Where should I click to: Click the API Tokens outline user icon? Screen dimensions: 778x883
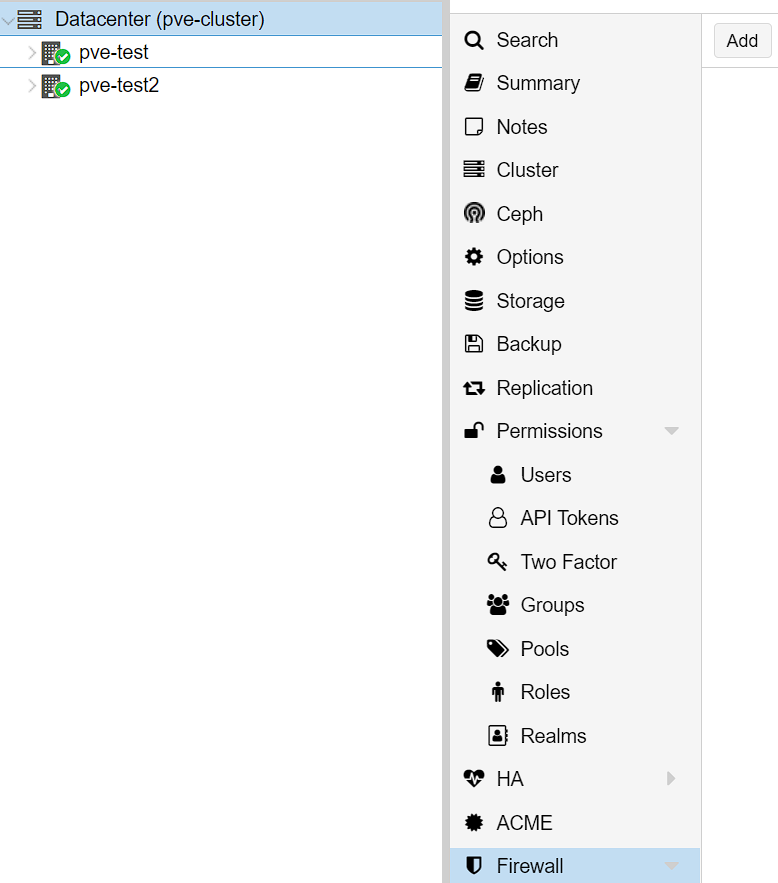pyautogui.click(x=498, y=518)
